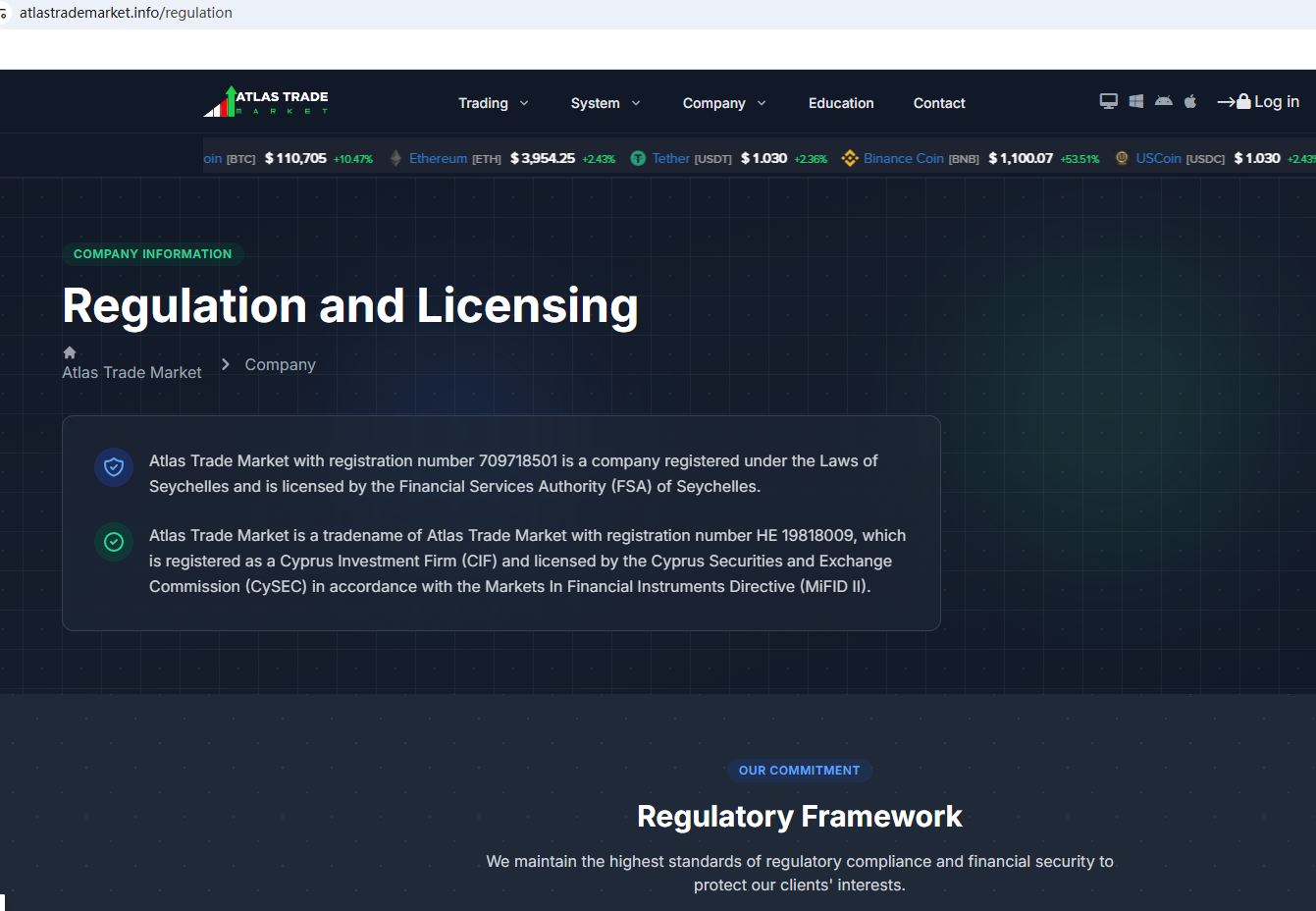1316x911 pixels.
Task: Click the Apple platform icon
Action: click(x=1190, y=101)
